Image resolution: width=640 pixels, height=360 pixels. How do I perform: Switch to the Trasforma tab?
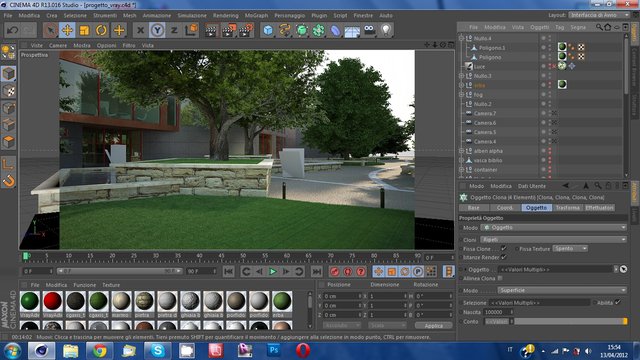point(567,208)
